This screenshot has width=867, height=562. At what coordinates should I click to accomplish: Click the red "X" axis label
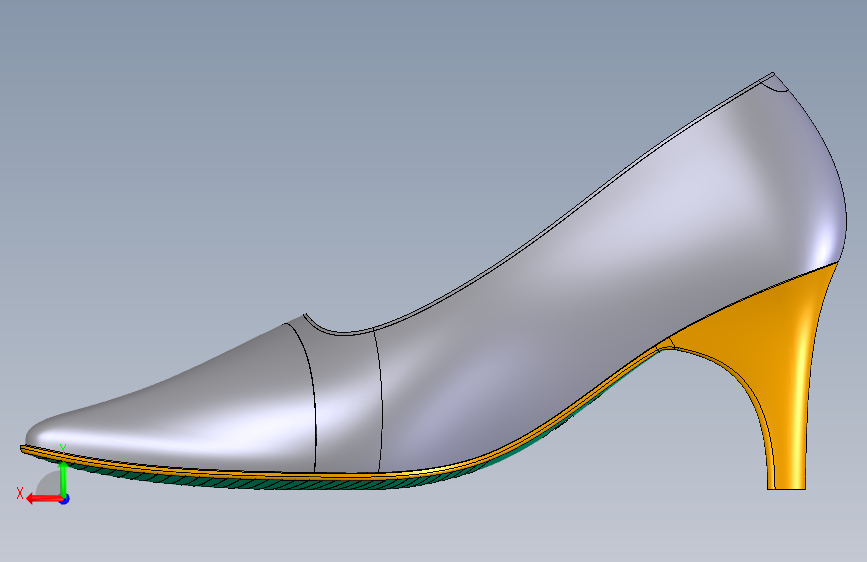(x=20, y=493)
